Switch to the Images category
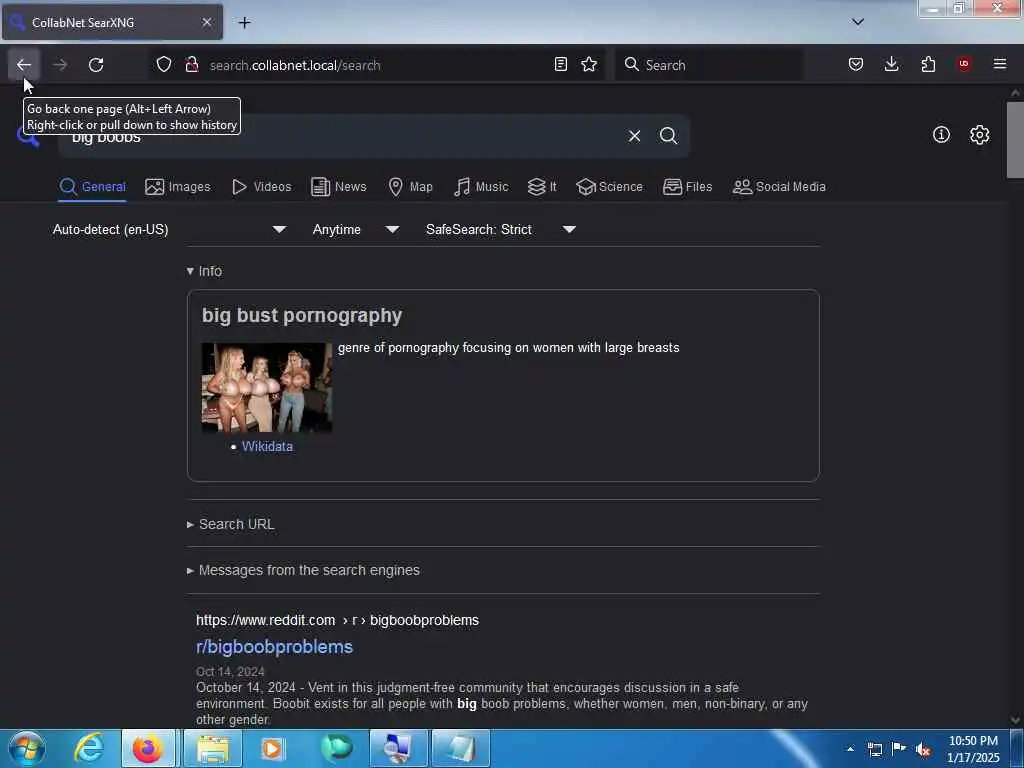Screen dimensions: 1024x768 tap(178, 187)
